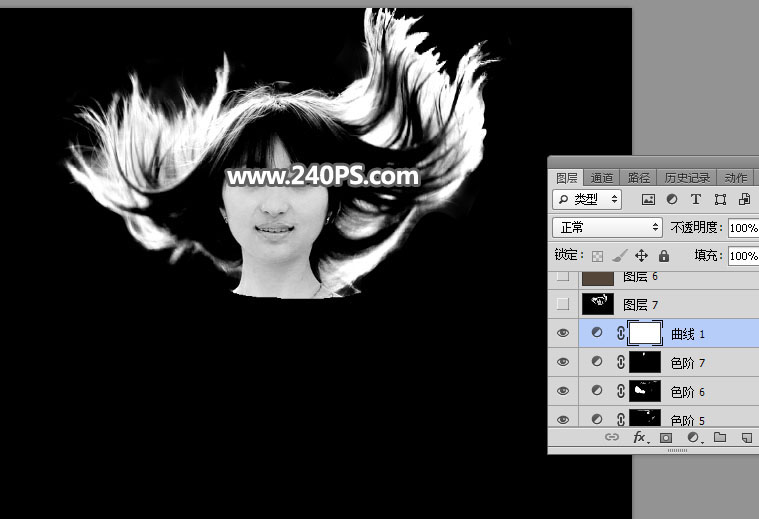Click the pixel layer filter icon
The height and width of the screenshot is (519, 759).
[648, 200]
